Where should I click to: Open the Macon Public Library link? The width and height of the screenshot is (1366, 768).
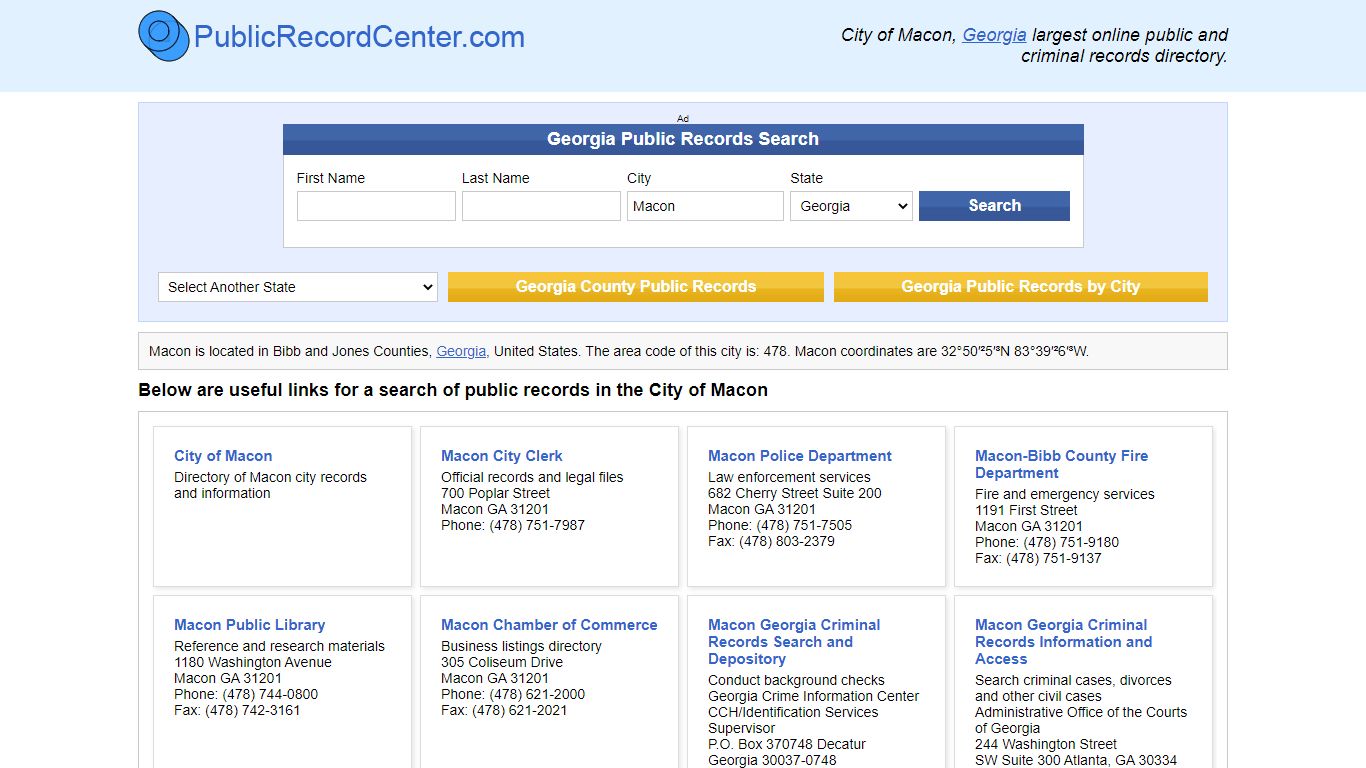pos(250,625)
